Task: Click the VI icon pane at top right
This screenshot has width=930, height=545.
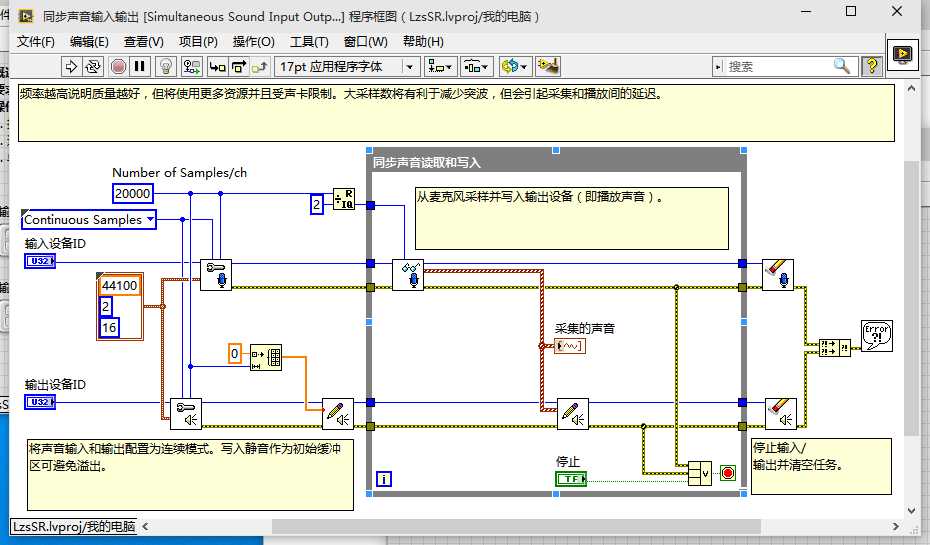Action: [902, 55]
